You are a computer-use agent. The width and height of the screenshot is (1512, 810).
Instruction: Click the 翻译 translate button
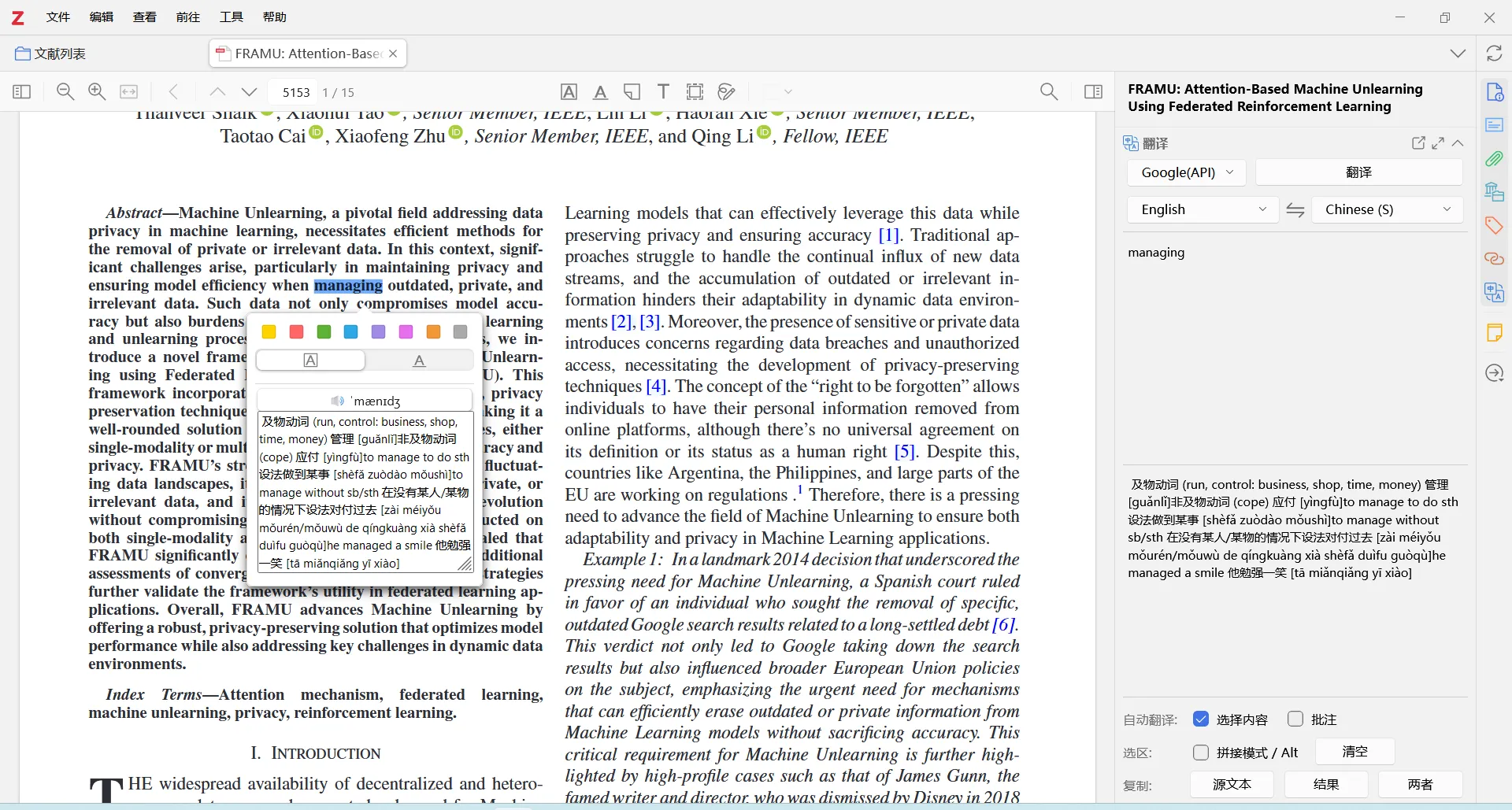pos(1358,172)
